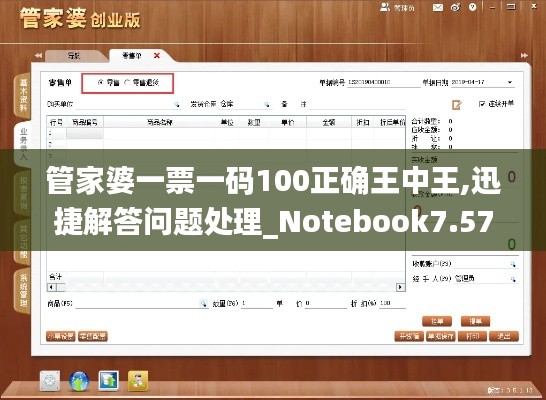Click the 商品(F5) lookup magnifier icon
This screenshot has height=400, width=546.
click(203, 304)
